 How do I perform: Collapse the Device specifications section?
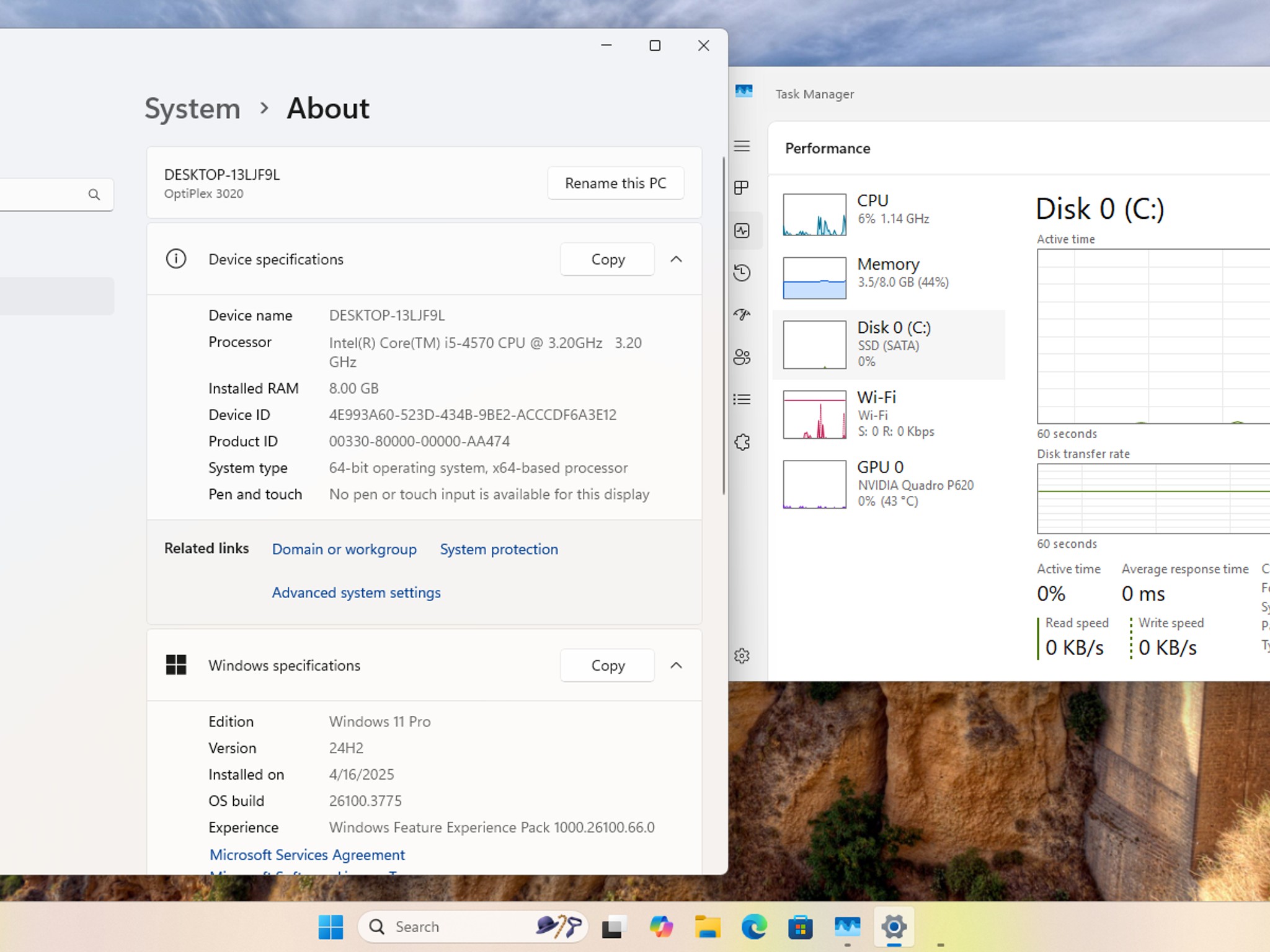pos(676,259)
